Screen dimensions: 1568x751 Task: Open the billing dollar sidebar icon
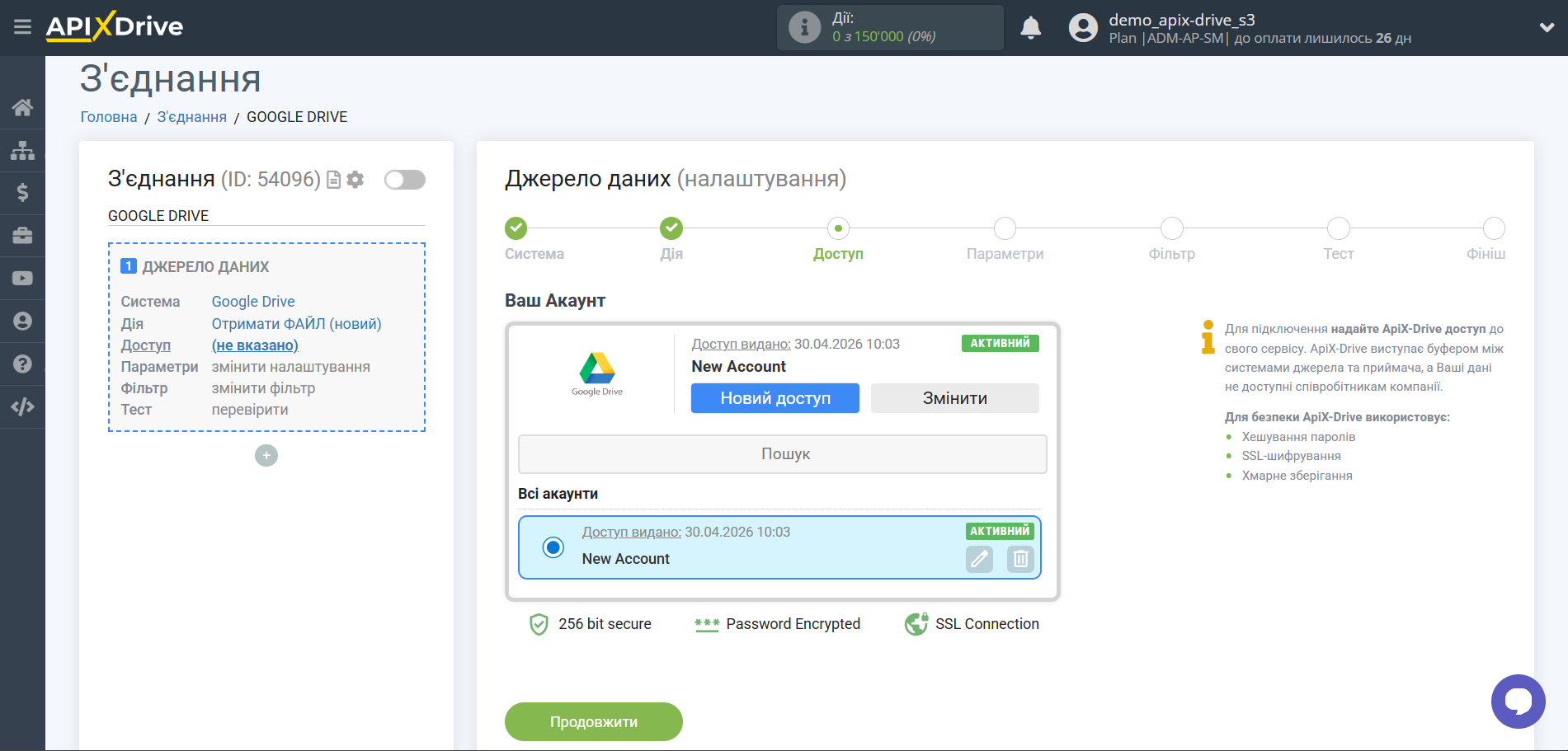(x=22, y=193)
